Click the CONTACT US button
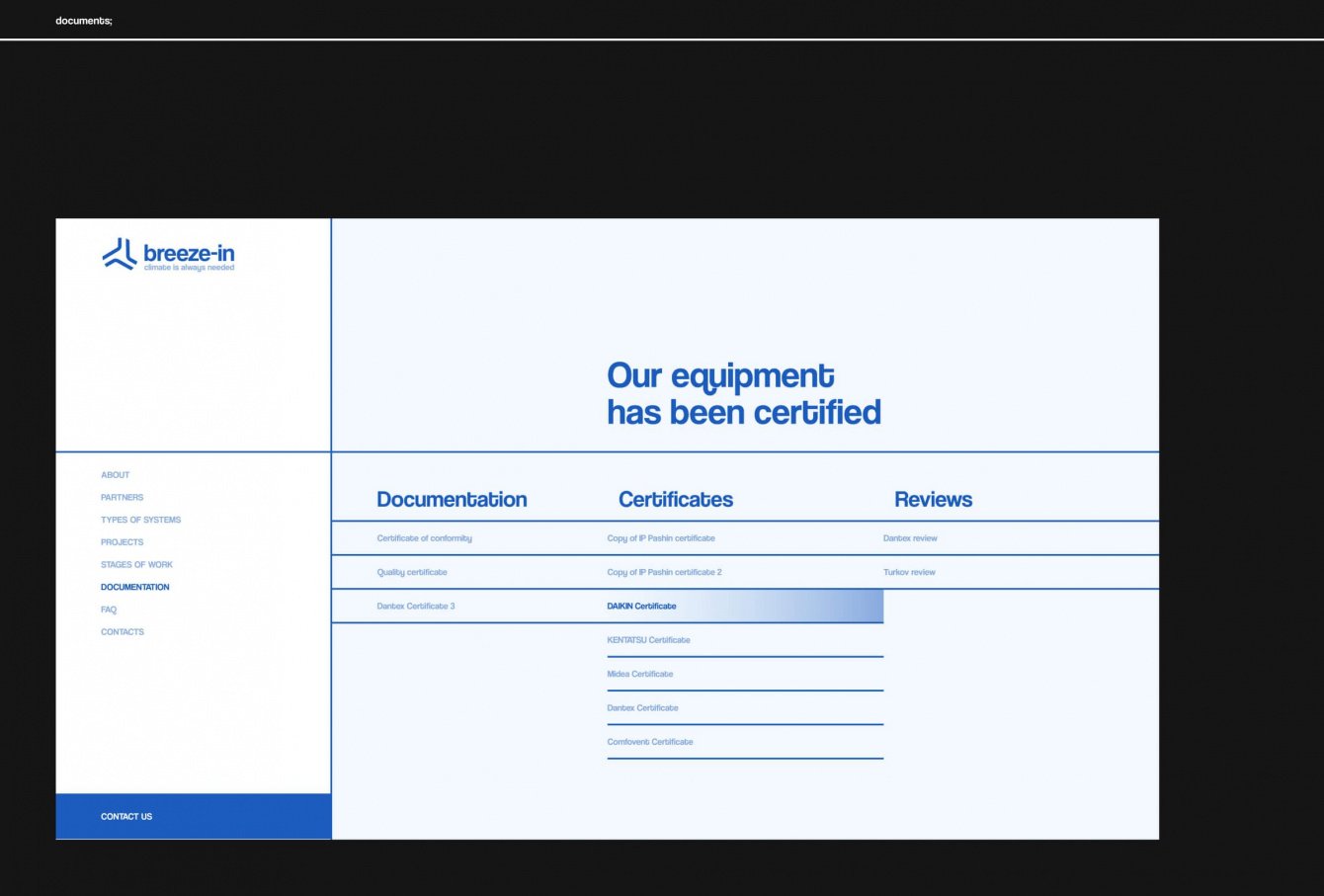1324x896 pixels. tap(194, 816)
